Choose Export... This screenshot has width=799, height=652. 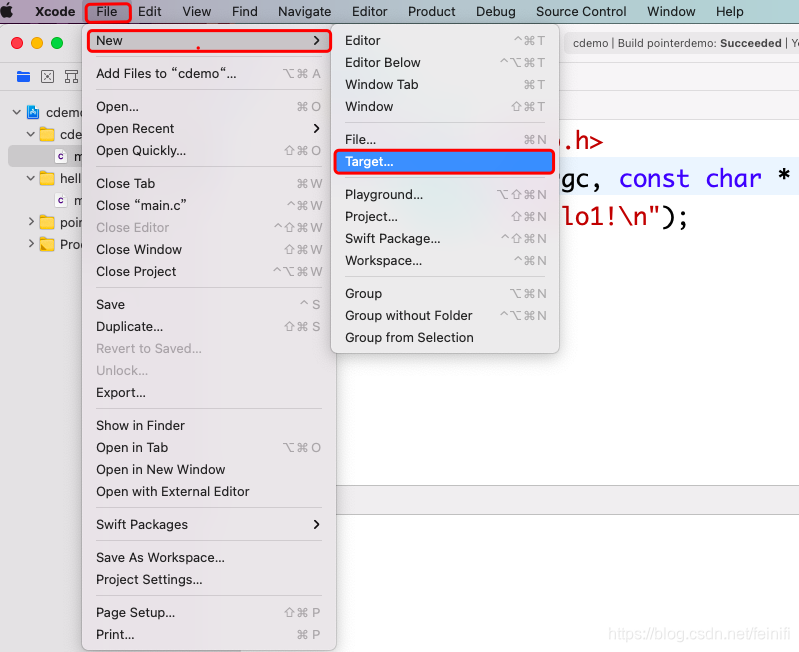click(x=209, y=393)
